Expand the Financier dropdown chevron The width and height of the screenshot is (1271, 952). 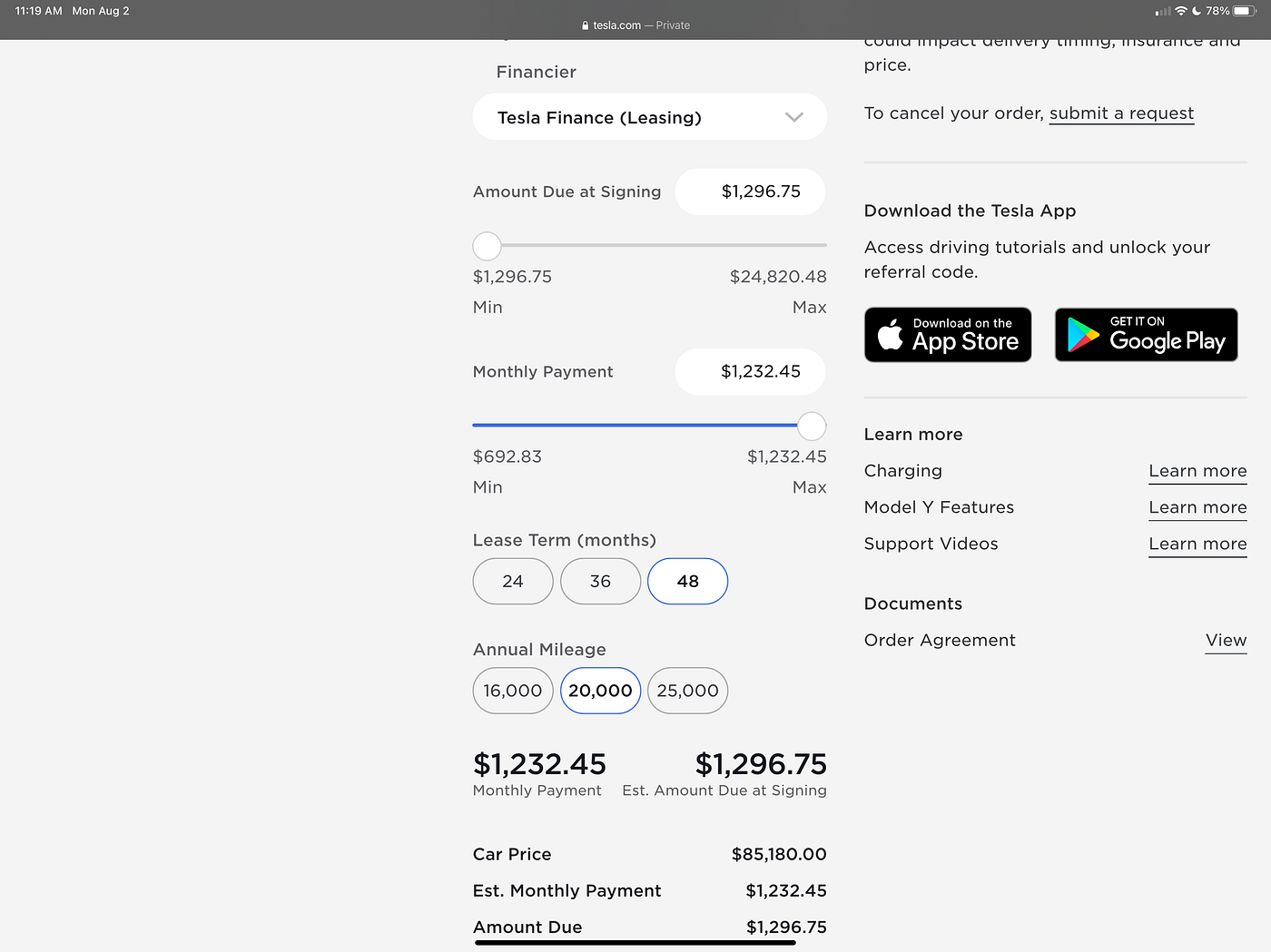(794, 117)
